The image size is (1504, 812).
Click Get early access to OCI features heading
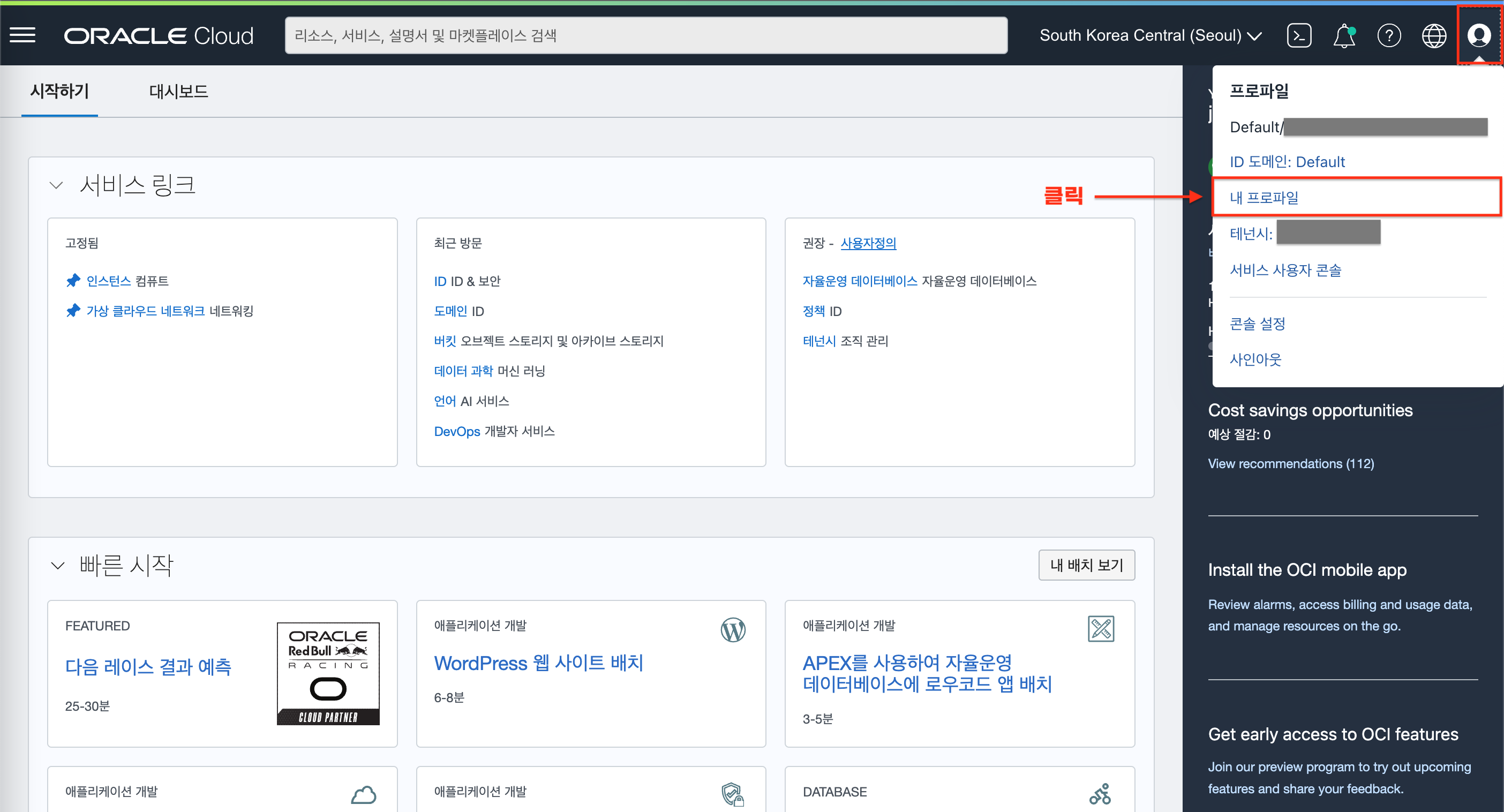1333,734
